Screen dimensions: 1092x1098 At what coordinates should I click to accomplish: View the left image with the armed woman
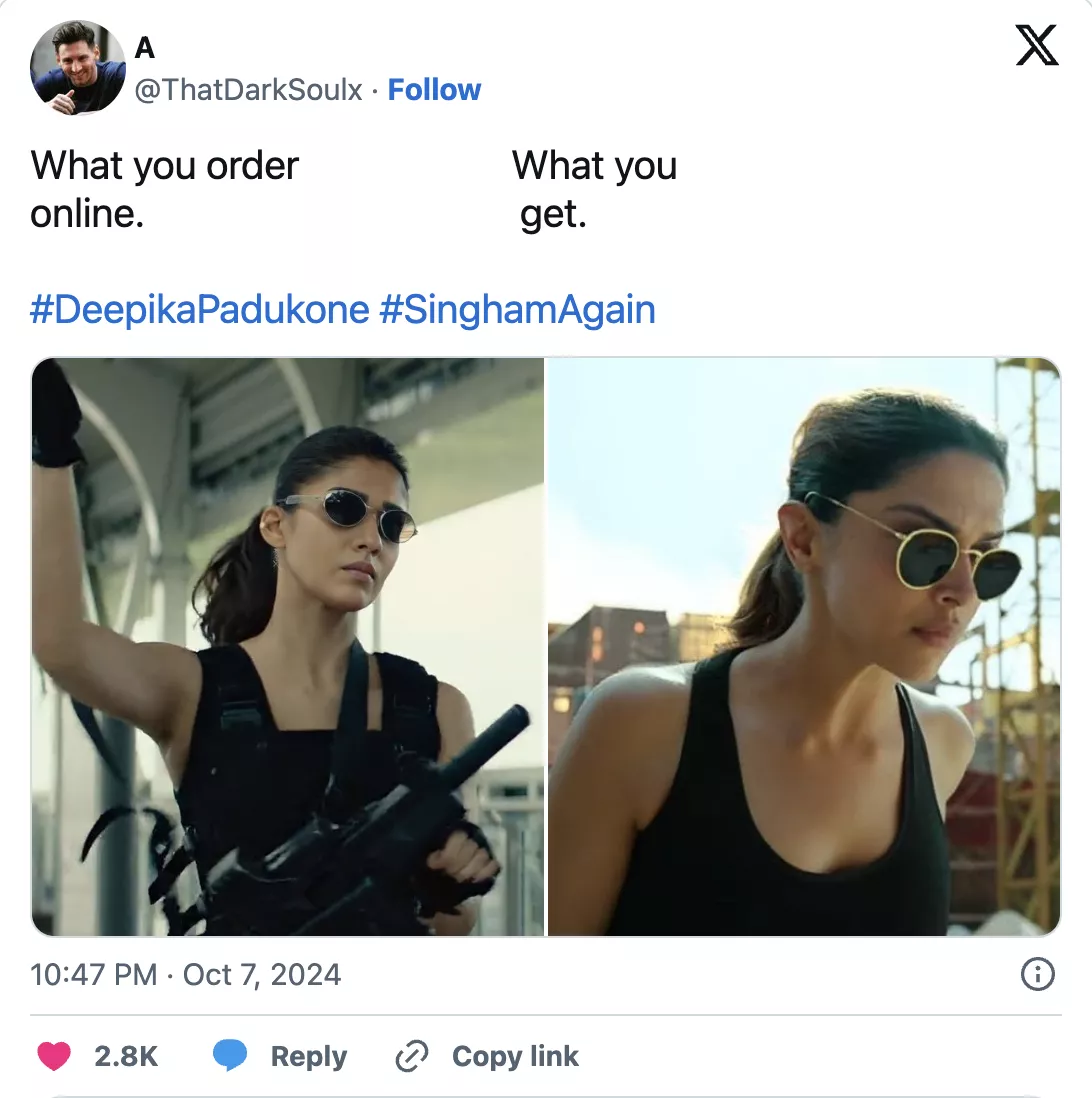pyautogui.click(x=288, y=647)
